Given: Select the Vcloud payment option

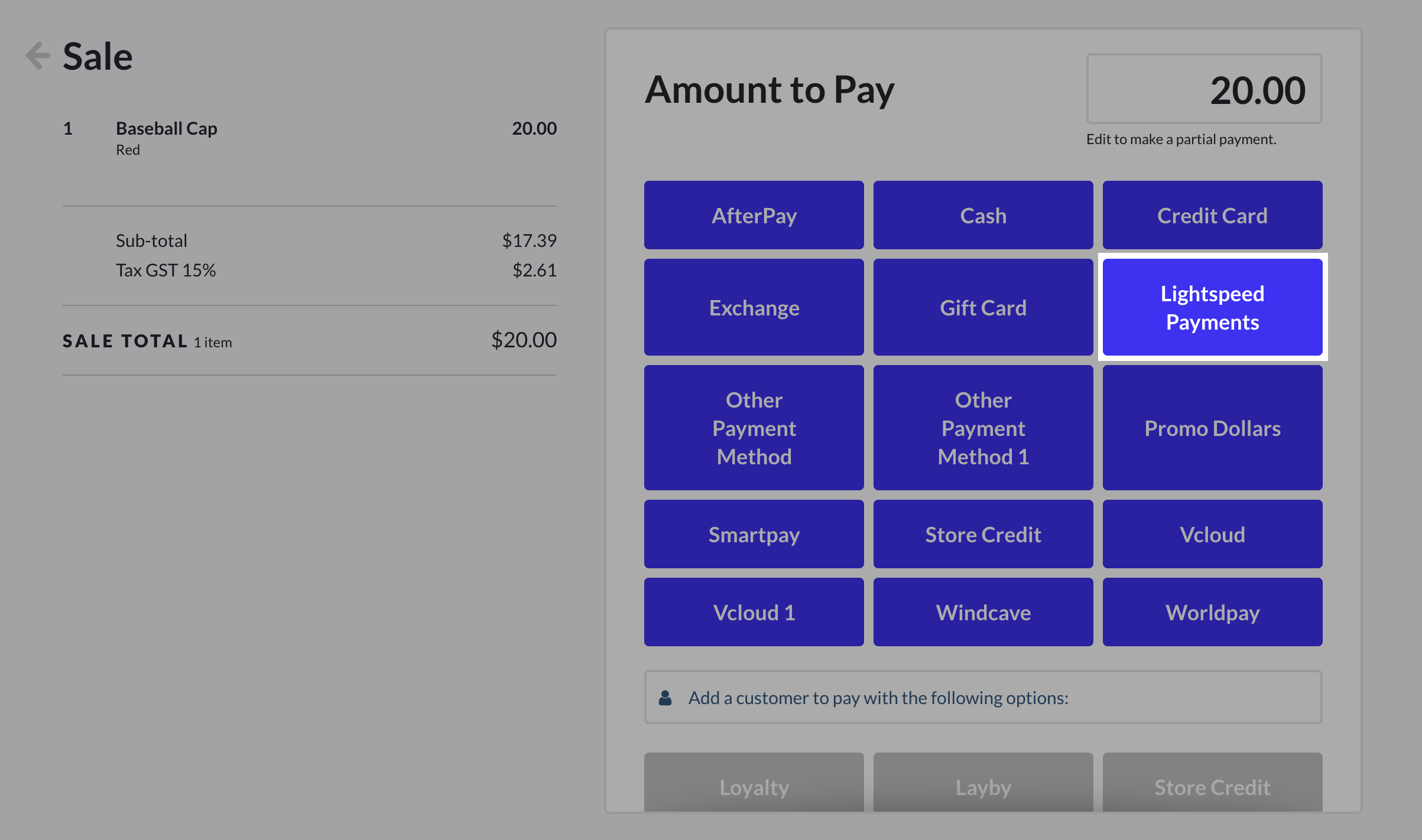Looking at the screenshot, I should pyautogui.click(x=1212, y=534).
